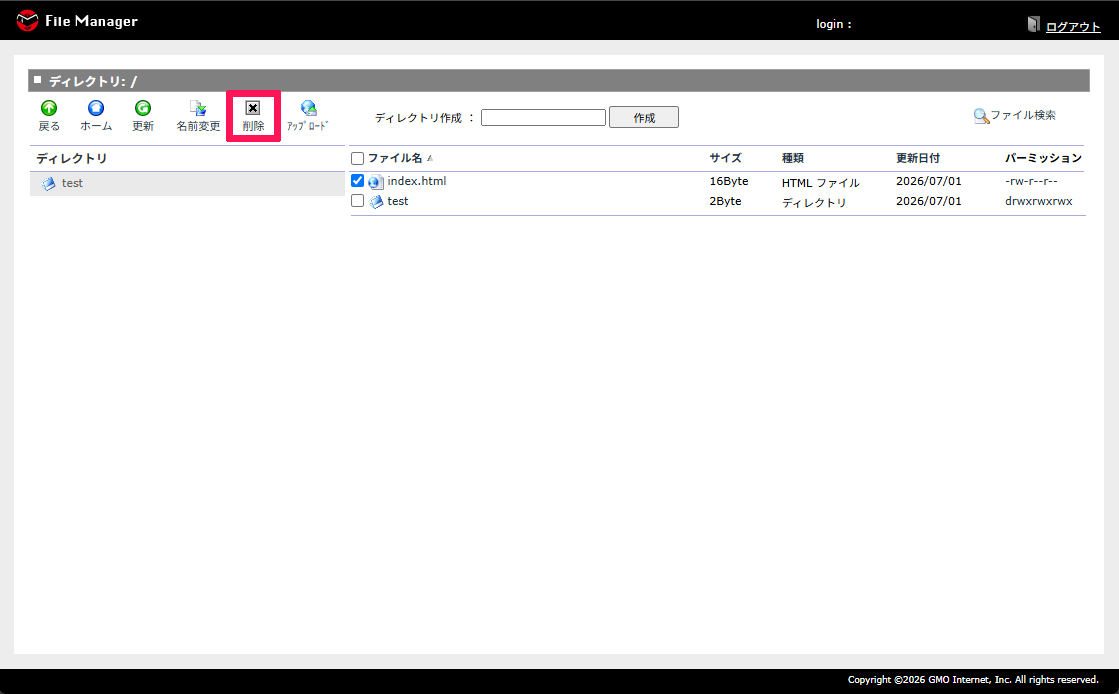The height and width of the screenshot is (694, 1119).
Task: Toggle the select-all ファイル名 checkbox
Action: 358,159
